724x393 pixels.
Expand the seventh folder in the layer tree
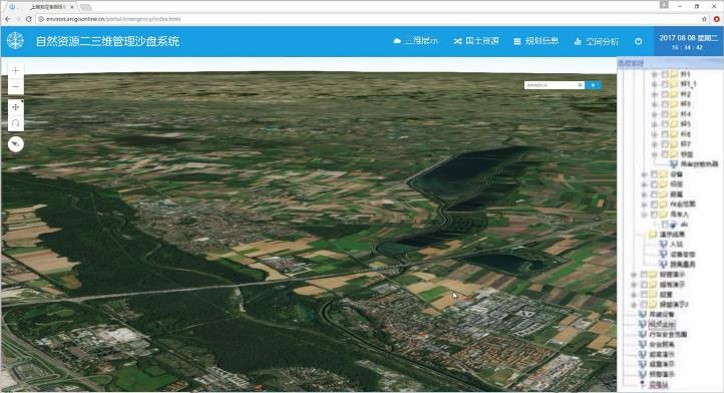tap(654, 134)
